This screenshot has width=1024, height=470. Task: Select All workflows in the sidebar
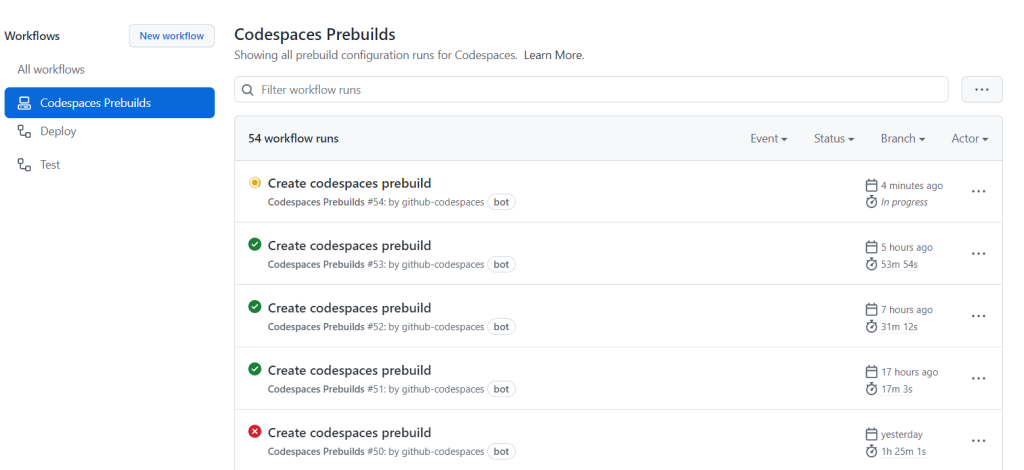click(x=51, y=69)
